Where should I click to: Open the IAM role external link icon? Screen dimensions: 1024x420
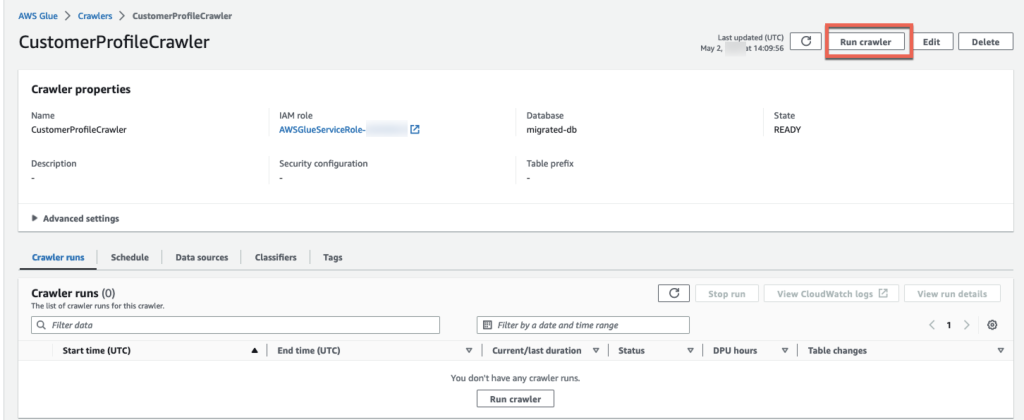tap(415, 129)
